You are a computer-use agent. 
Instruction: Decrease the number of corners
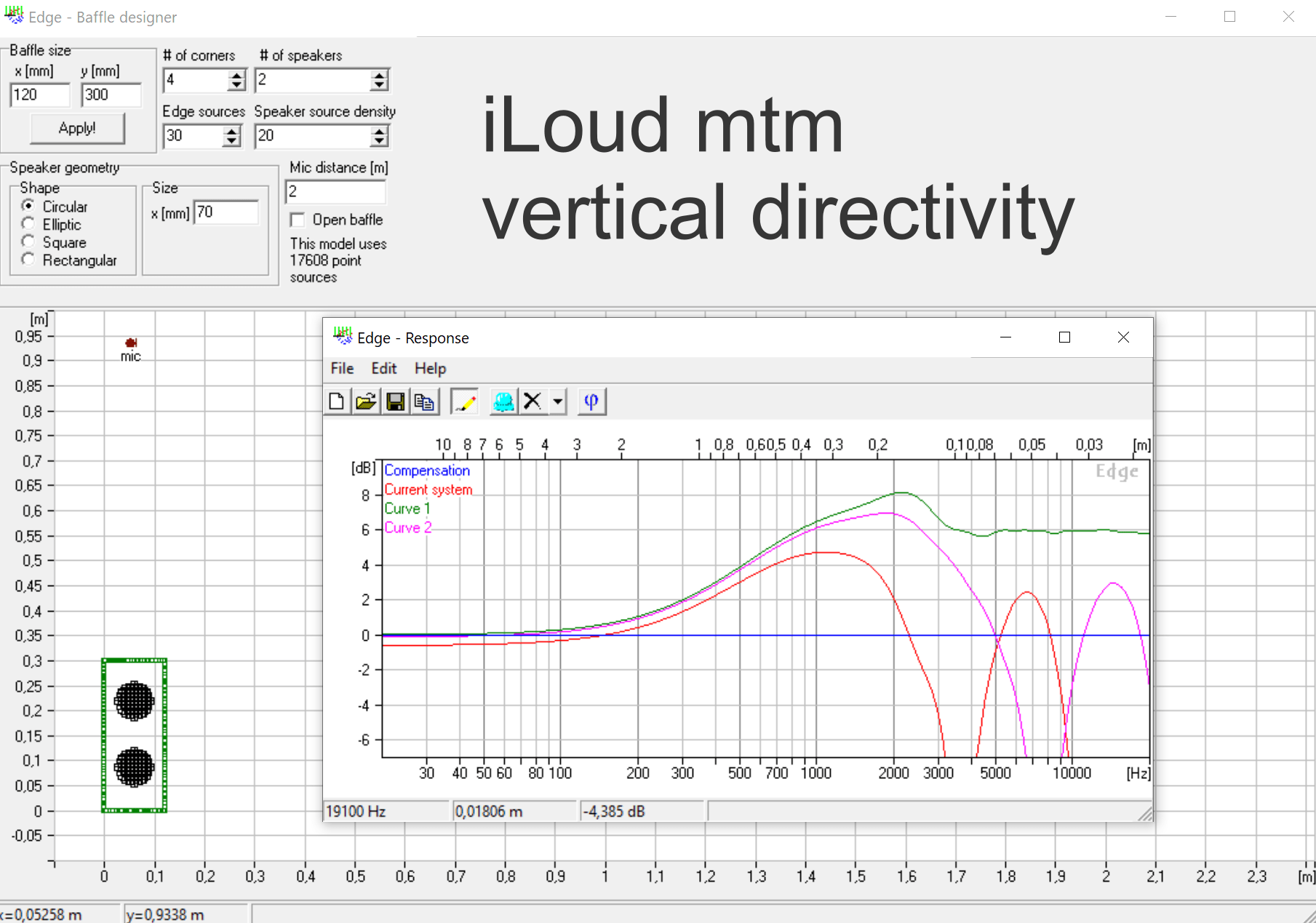click(x=237, y=85)
